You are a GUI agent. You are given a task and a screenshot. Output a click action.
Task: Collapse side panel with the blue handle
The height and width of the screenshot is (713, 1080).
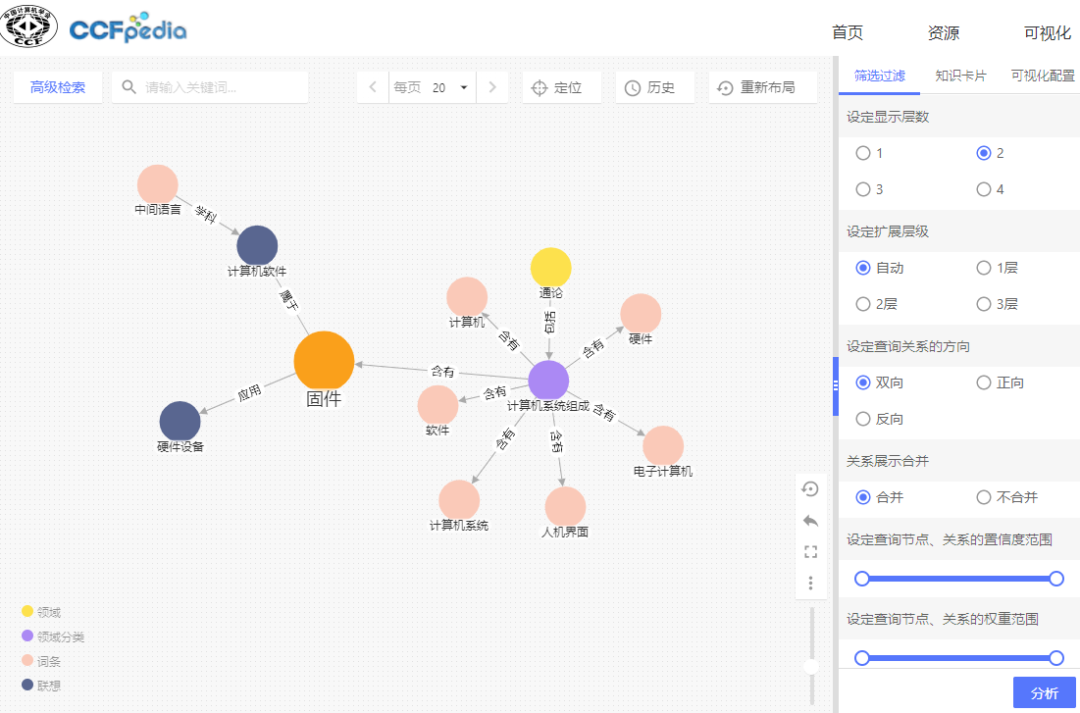[x=836, y=386]
